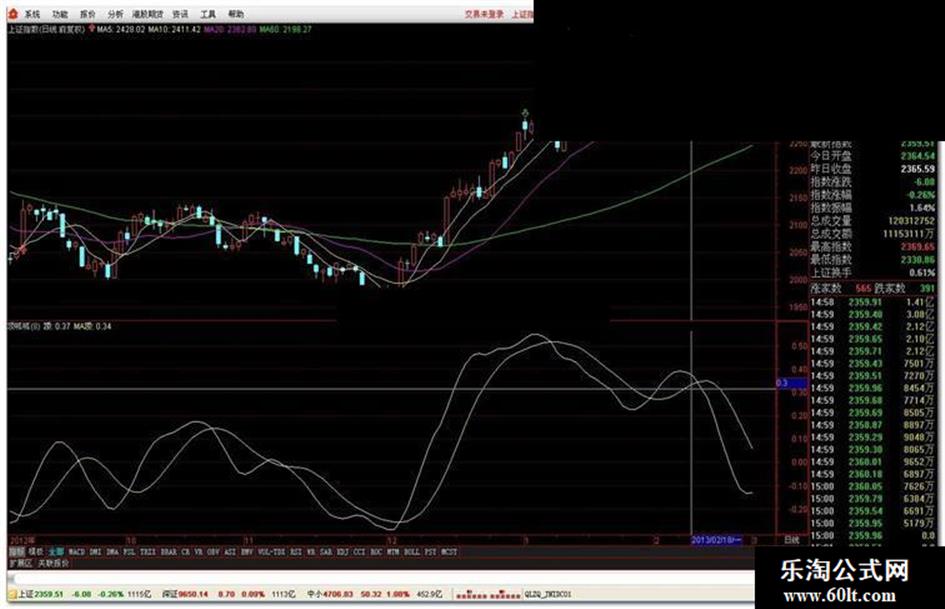Viewport: 945px width, 609px height.
Task: Click the bottom horizontal scrollbar
Action: (380, 580)
